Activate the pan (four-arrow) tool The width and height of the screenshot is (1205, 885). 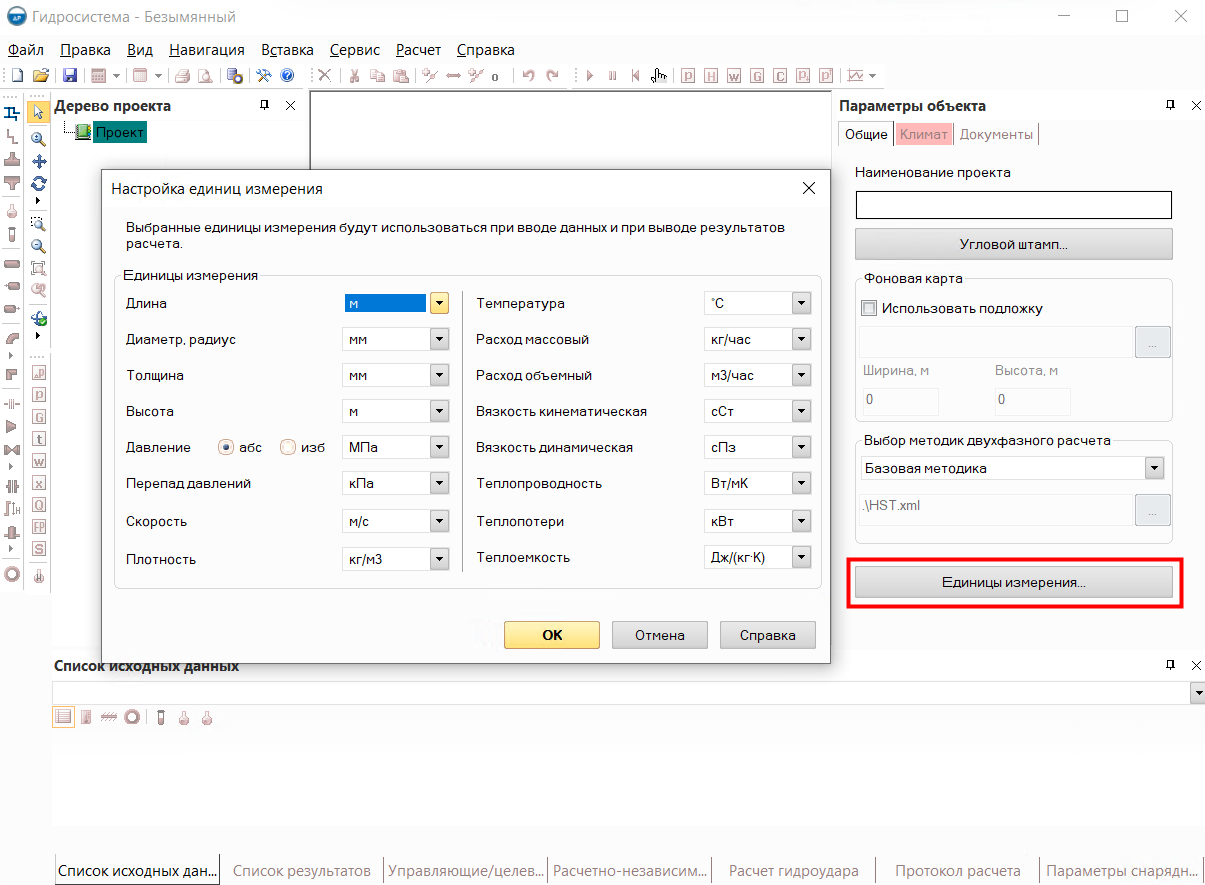click(x=39, y=161)
